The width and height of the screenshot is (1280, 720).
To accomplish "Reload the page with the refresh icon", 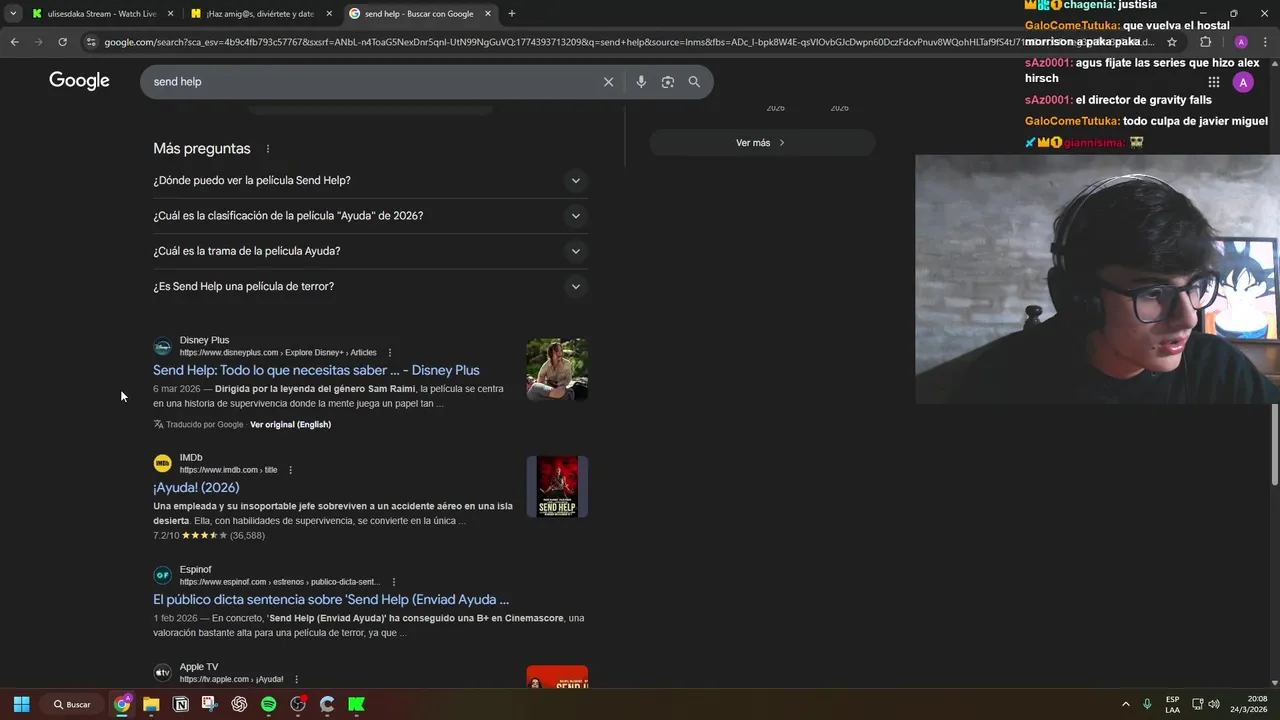I will (x=62, y=42).
